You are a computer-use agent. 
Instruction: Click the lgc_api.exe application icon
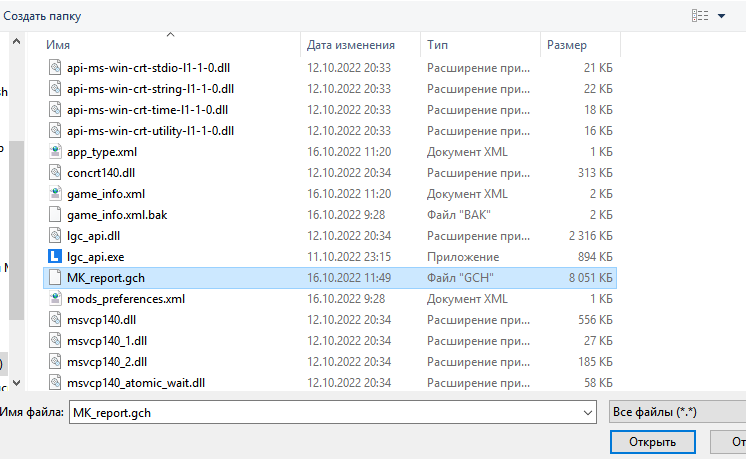click(x=55, y=257)
